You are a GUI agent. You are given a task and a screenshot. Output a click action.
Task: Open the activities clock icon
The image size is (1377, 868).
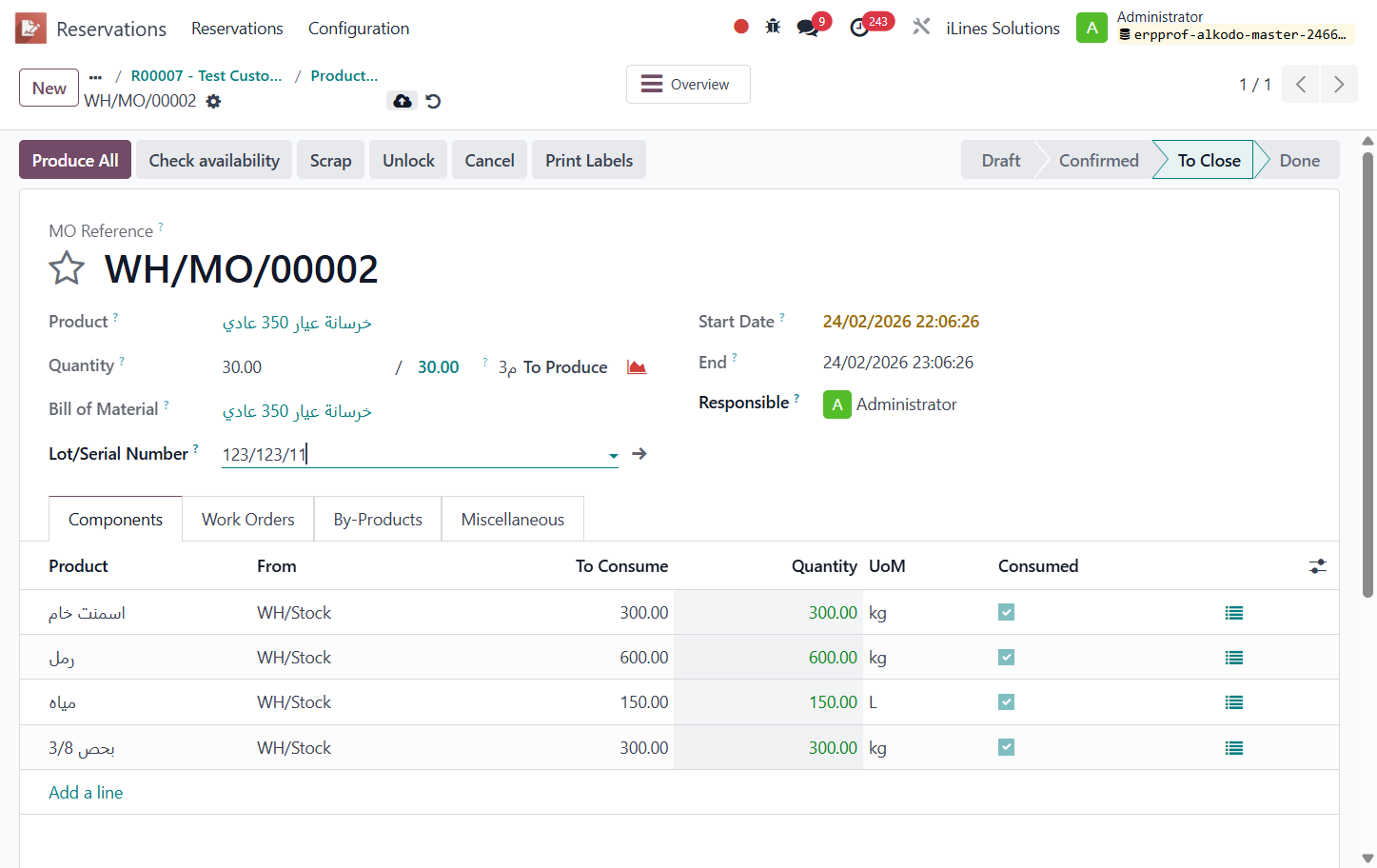coord(859,28)
